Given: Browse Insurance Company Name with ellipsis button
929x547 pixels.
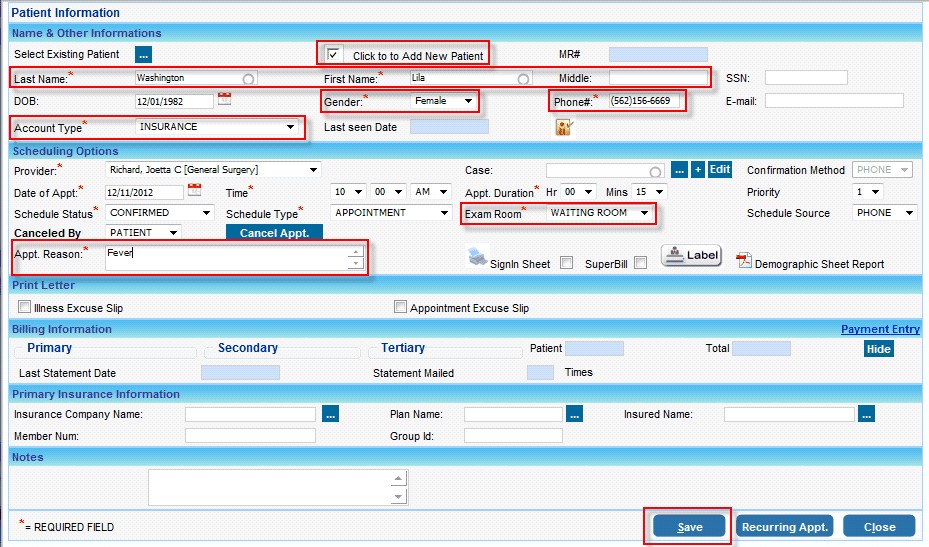Looking at the screenshot, I should (331, 413).
